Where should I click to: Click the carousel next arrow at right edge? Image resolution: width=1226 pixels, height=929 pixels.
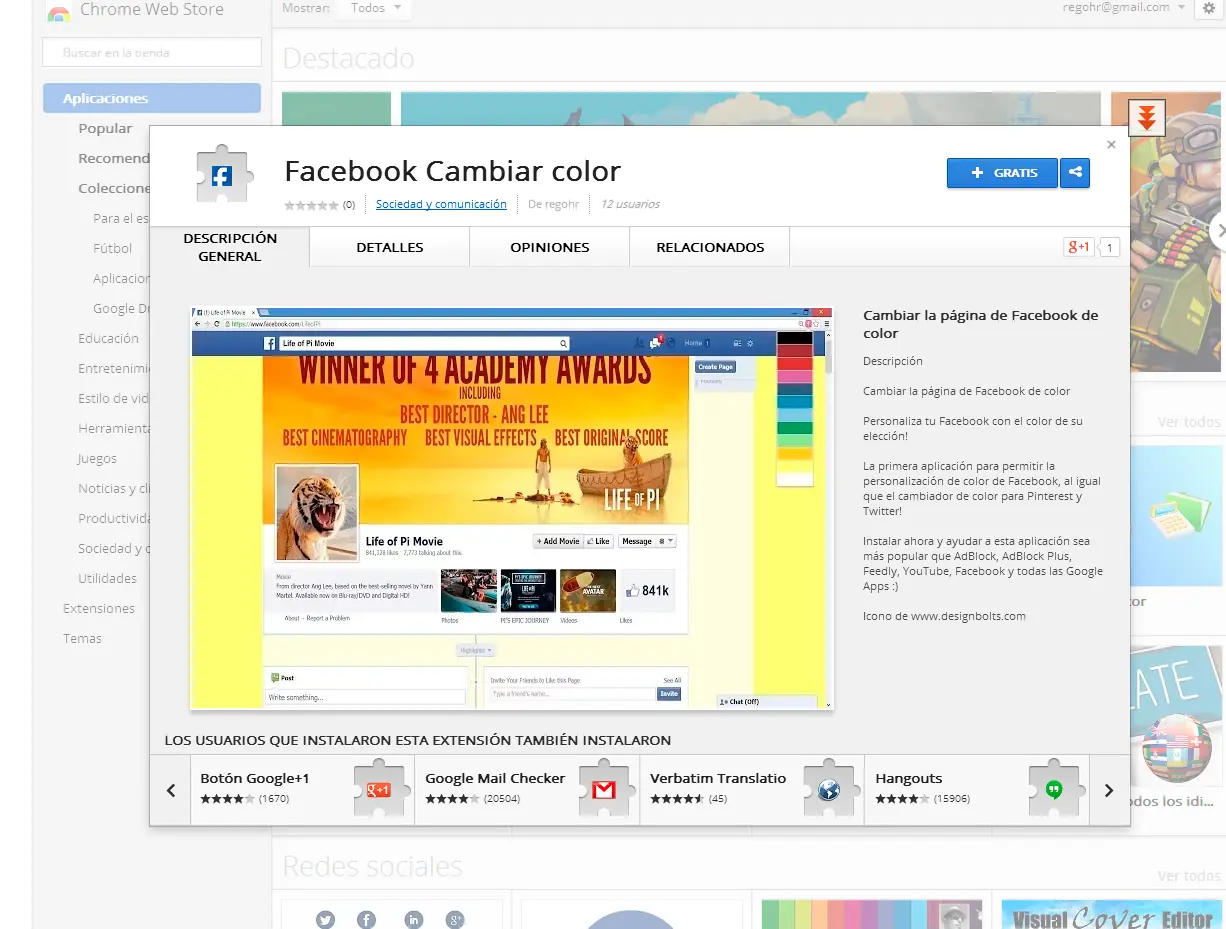coord(1217,230)
